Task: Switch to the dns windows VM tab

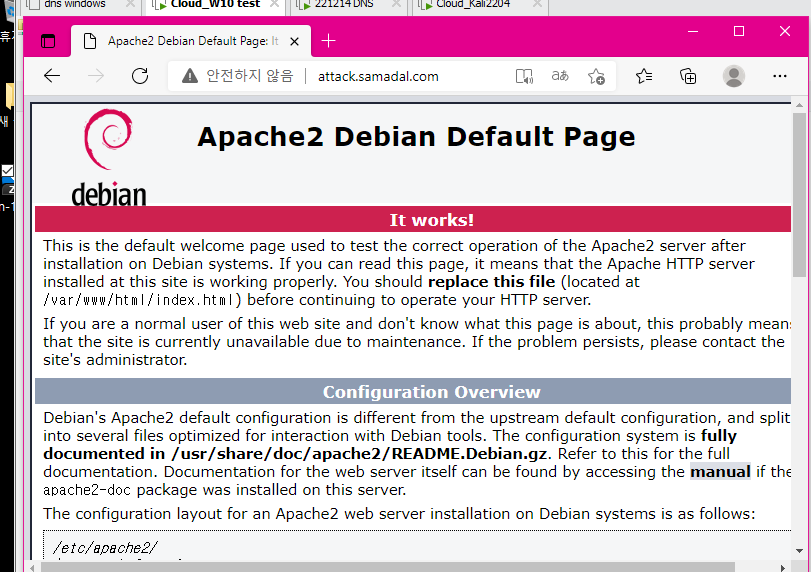Action: [74, 4]
